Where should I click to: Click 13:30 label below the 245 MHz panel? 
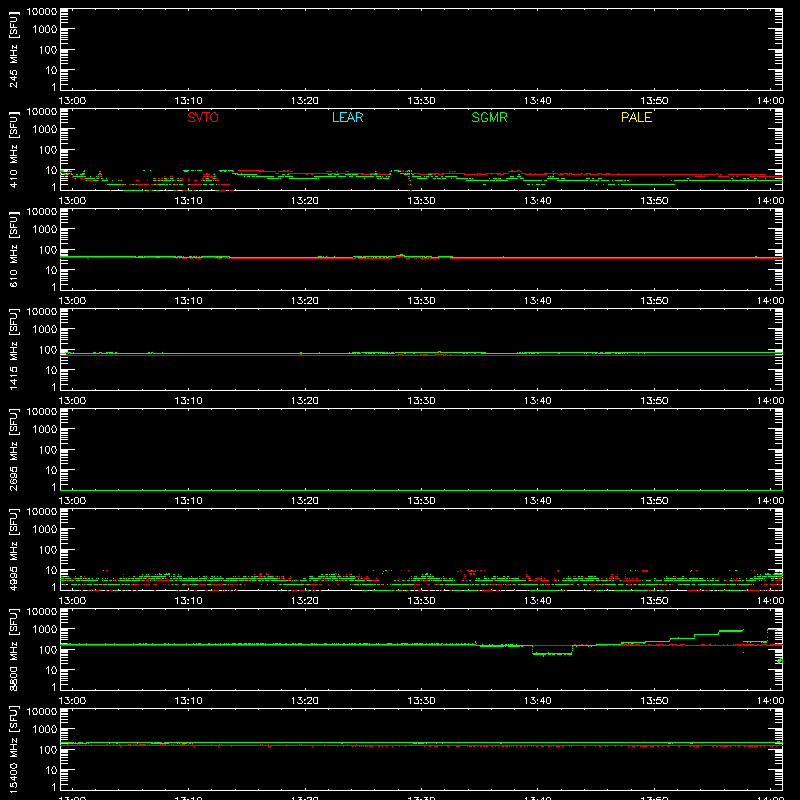(421, 101)
